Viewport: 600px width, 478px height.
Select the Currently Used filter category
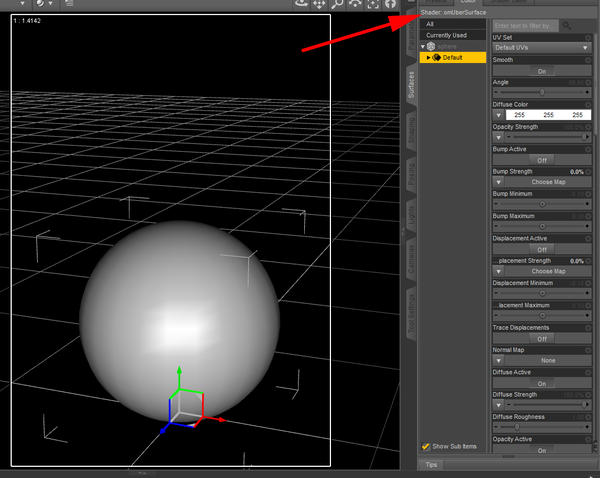(453, 35)
